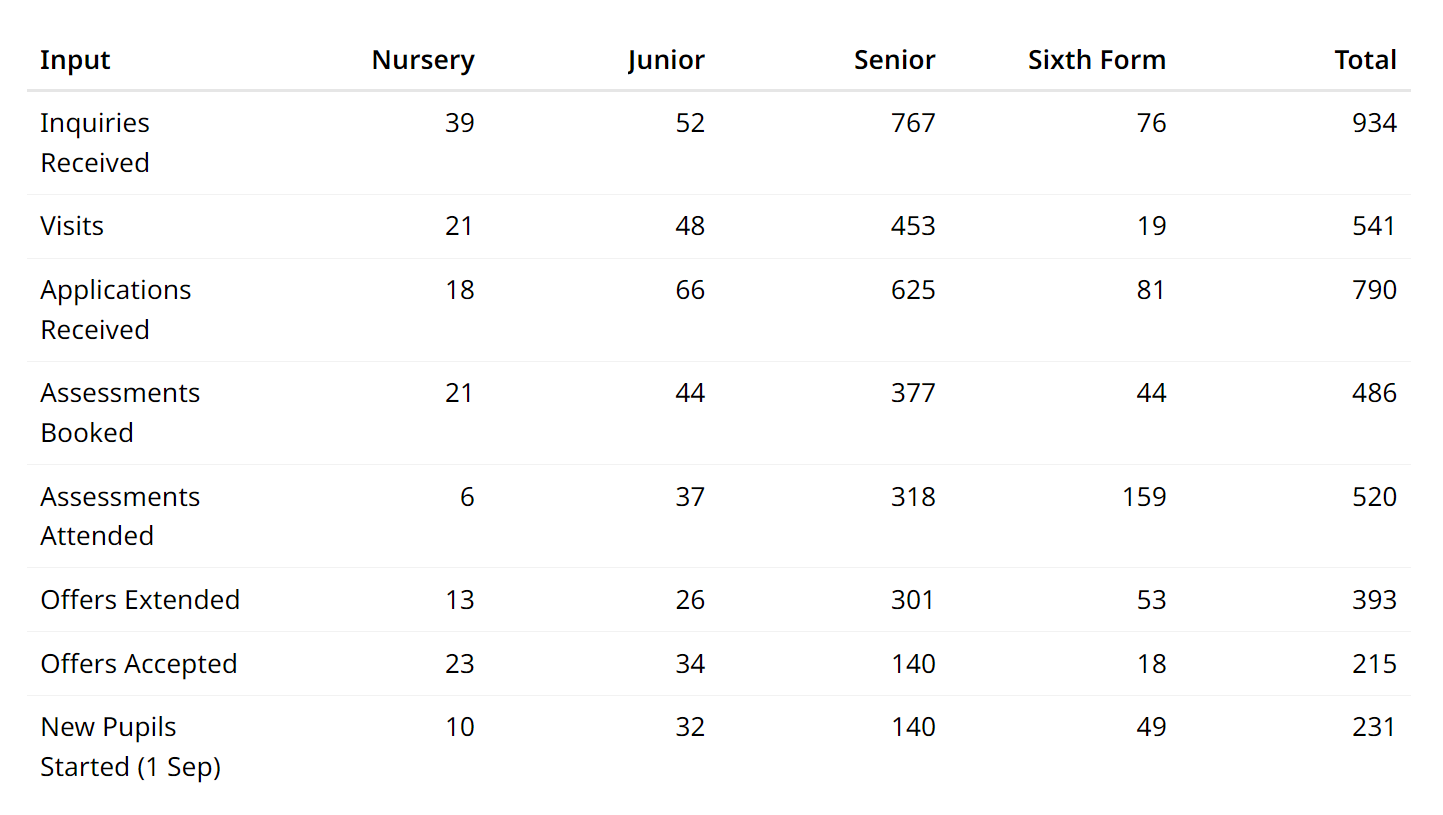
Task: Select the Assessments Attended row label
Action: 120,516
